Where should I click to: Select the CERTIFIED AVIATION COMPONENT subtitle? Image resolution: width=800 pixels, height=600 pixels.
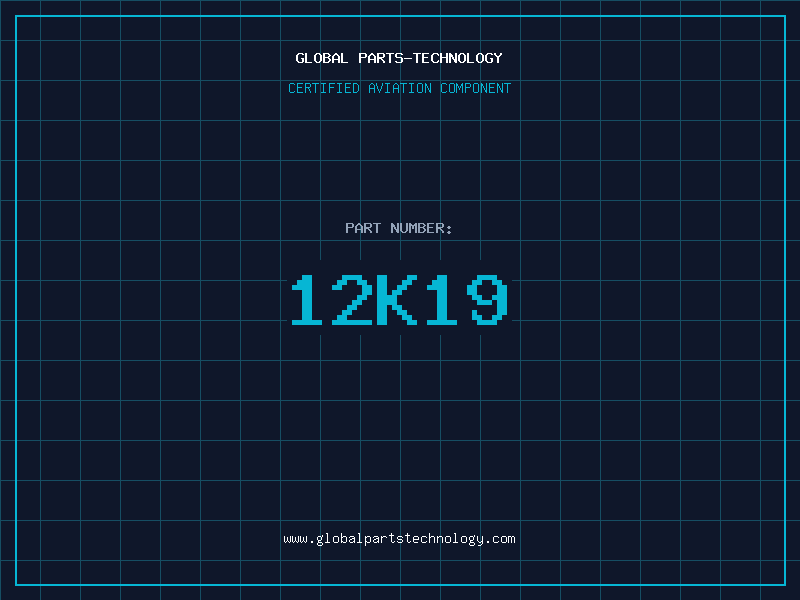pos(399,88)
